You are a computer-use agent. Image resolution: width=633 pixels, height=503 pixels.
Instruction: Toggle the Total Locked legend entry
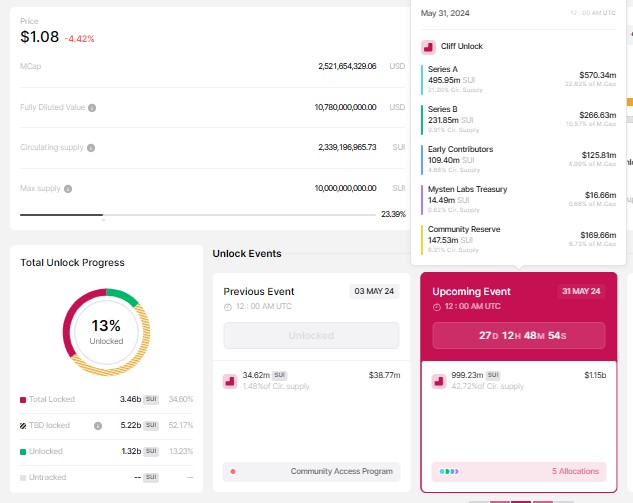click(107, 399)
